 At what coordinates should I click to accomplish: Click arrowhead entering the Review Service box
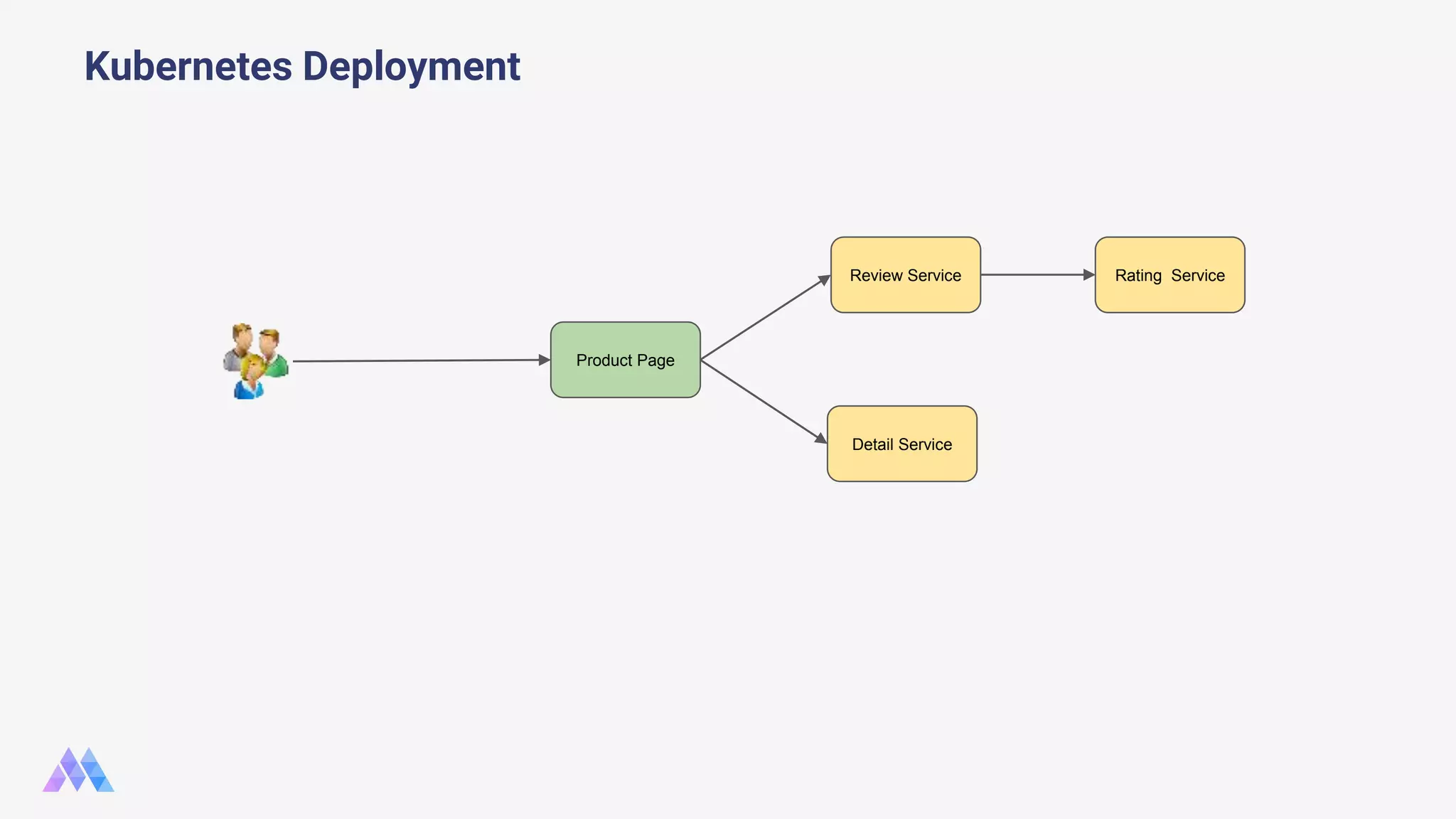tap(824, 280)
